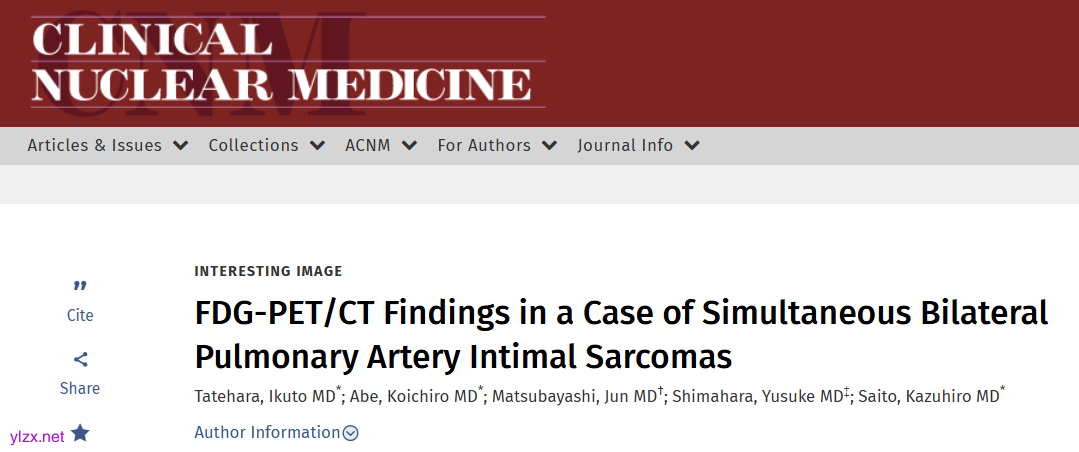Click the Cite quotation mark icon
Image resolution: width=1079 pixels, height=452 pixels.
tap(80, 287)
